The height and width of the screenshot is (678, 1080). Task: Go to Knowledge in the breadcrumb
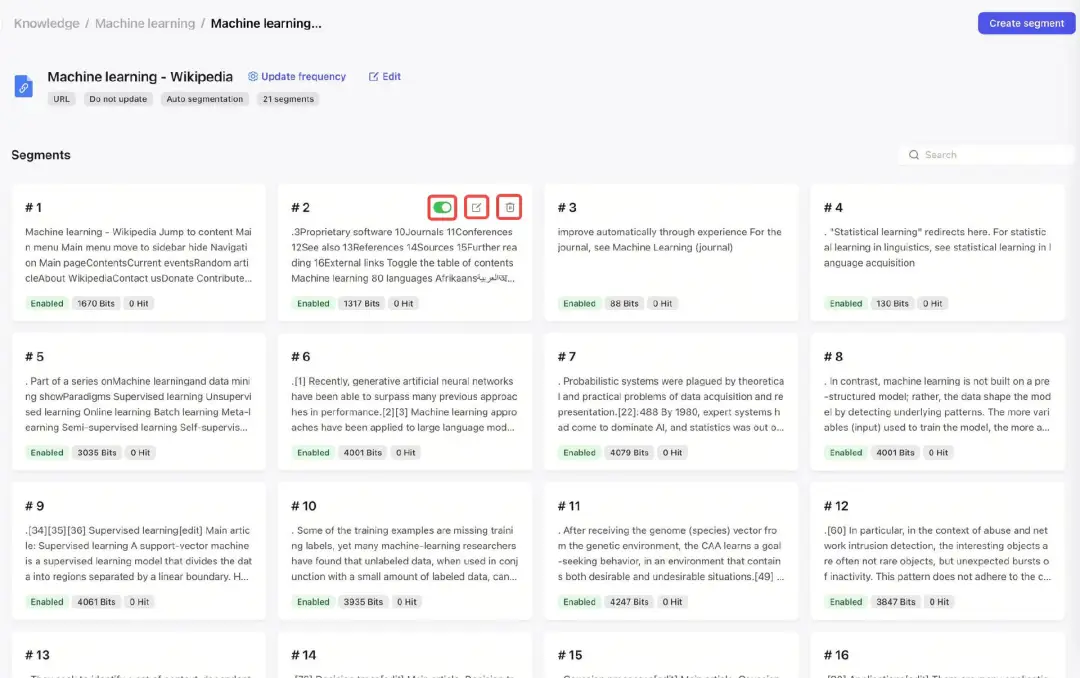[x=46, y=23]
